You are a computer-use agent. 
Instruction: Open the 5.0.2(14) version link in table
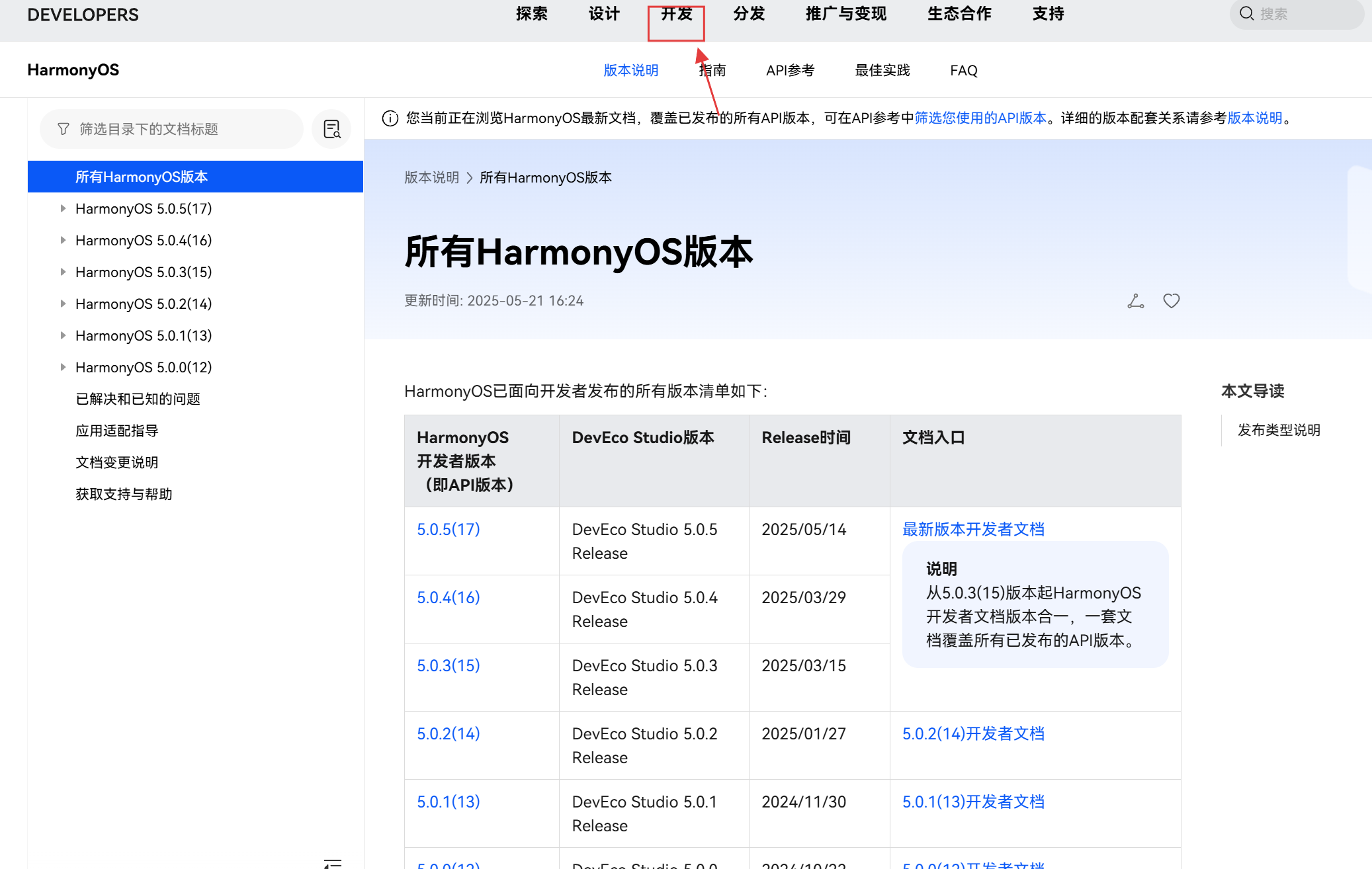point(449,733)
